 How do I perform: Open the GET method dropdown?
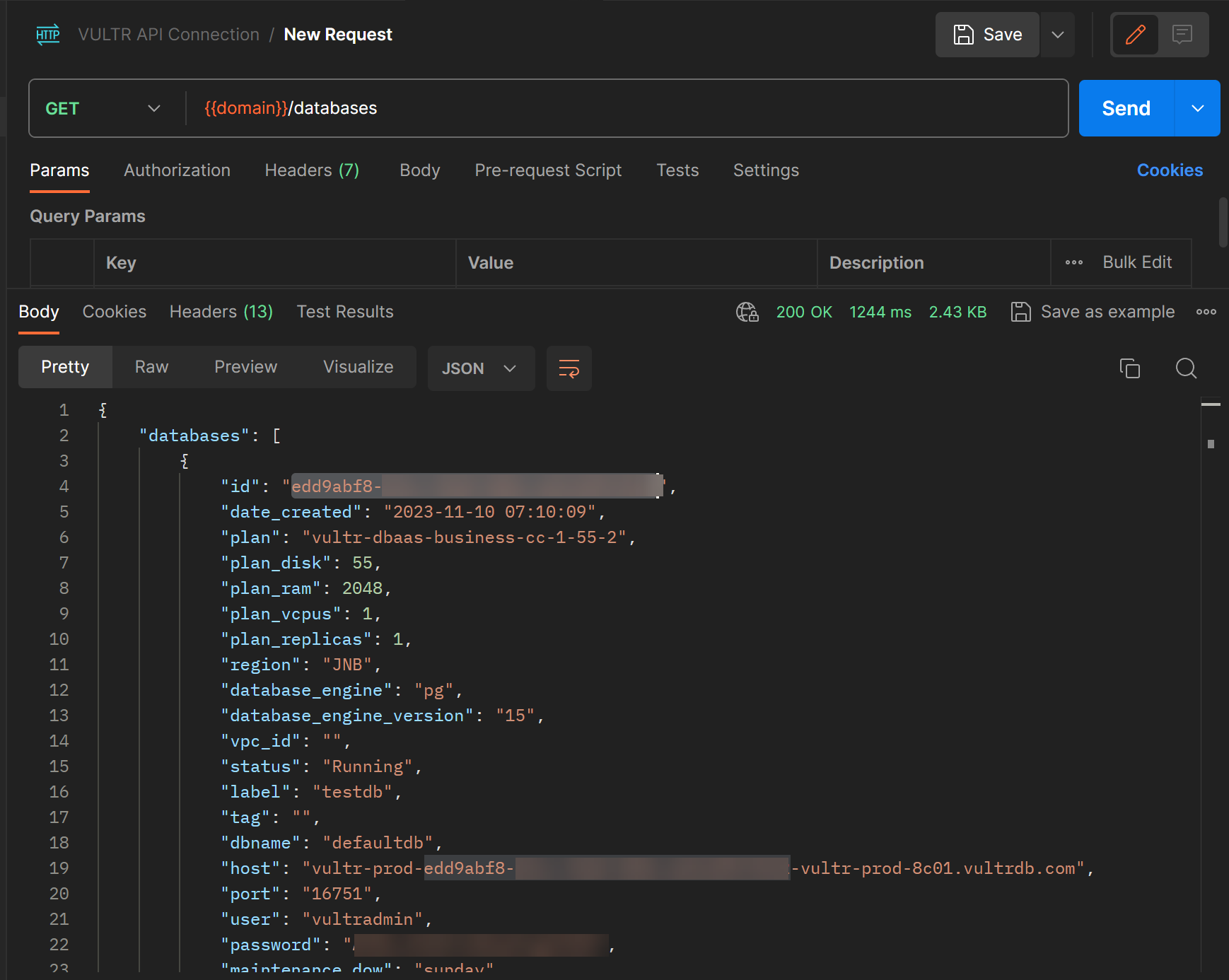pos(104,108)
